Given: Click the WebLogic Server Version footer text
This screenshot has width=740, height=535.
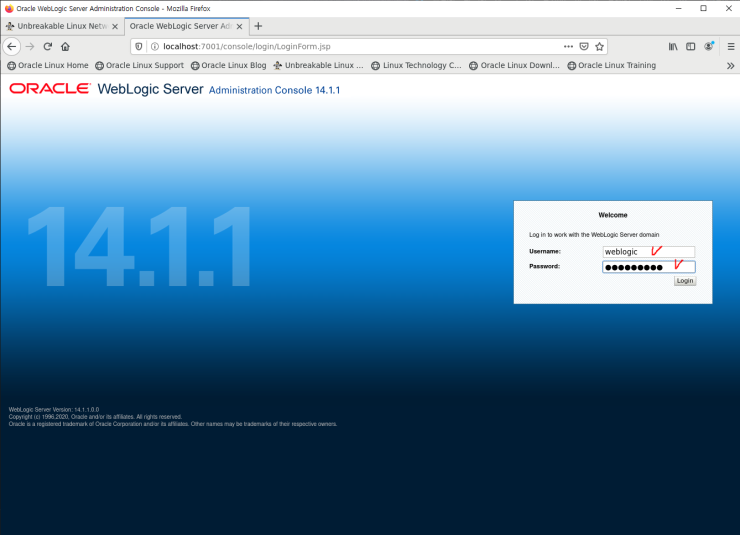Looking at the screenshot, I should pyautogui.click(x=54, y=410).
